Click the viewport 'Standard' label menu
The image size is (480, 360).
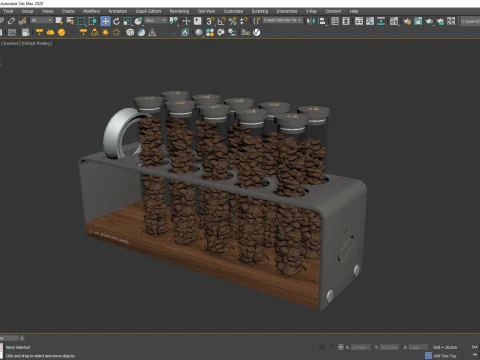point(11,43)
